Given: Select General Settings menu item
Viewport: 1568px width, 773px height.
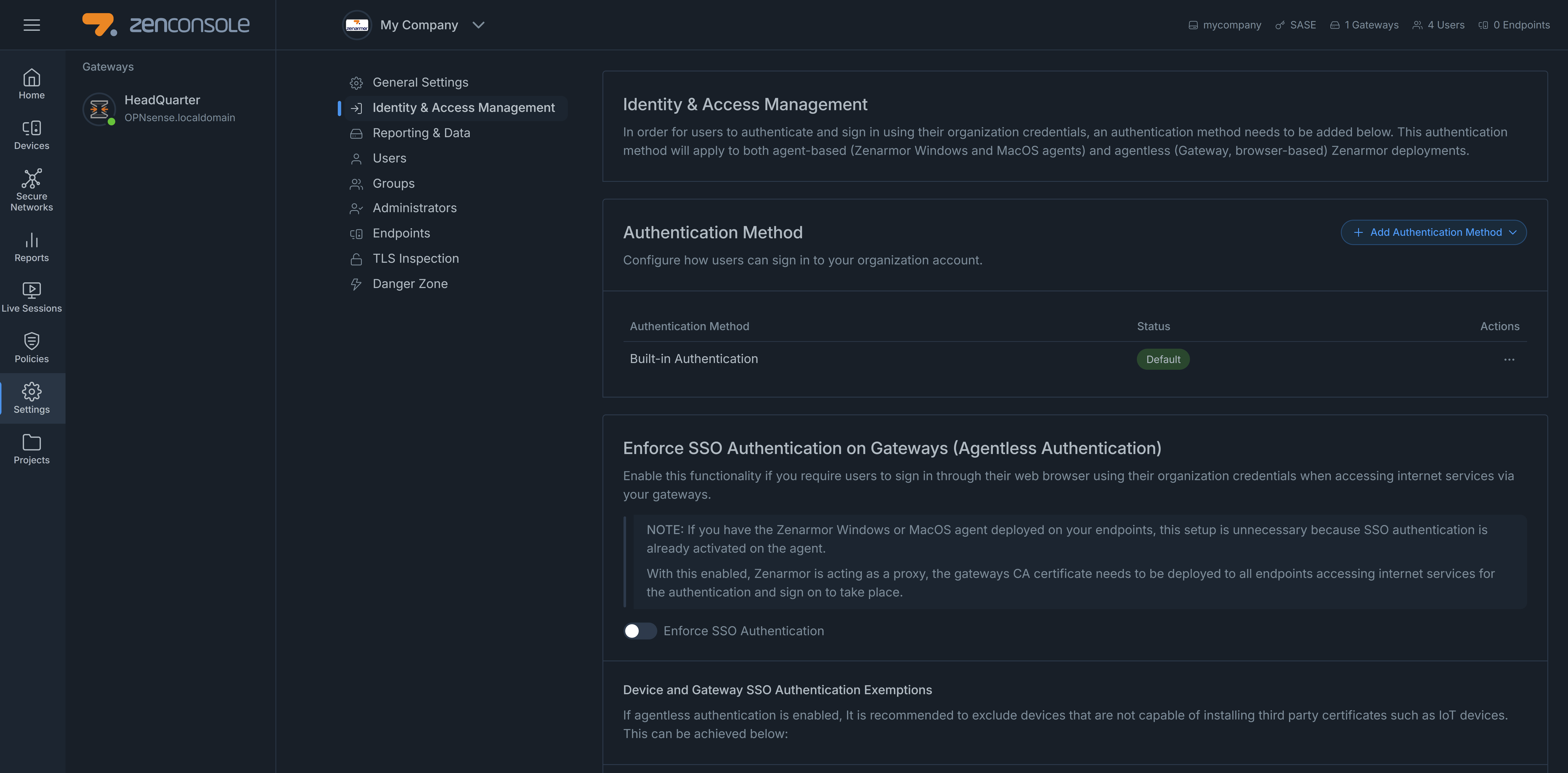Looking at the screenshot, I should (x=420, y=82).
